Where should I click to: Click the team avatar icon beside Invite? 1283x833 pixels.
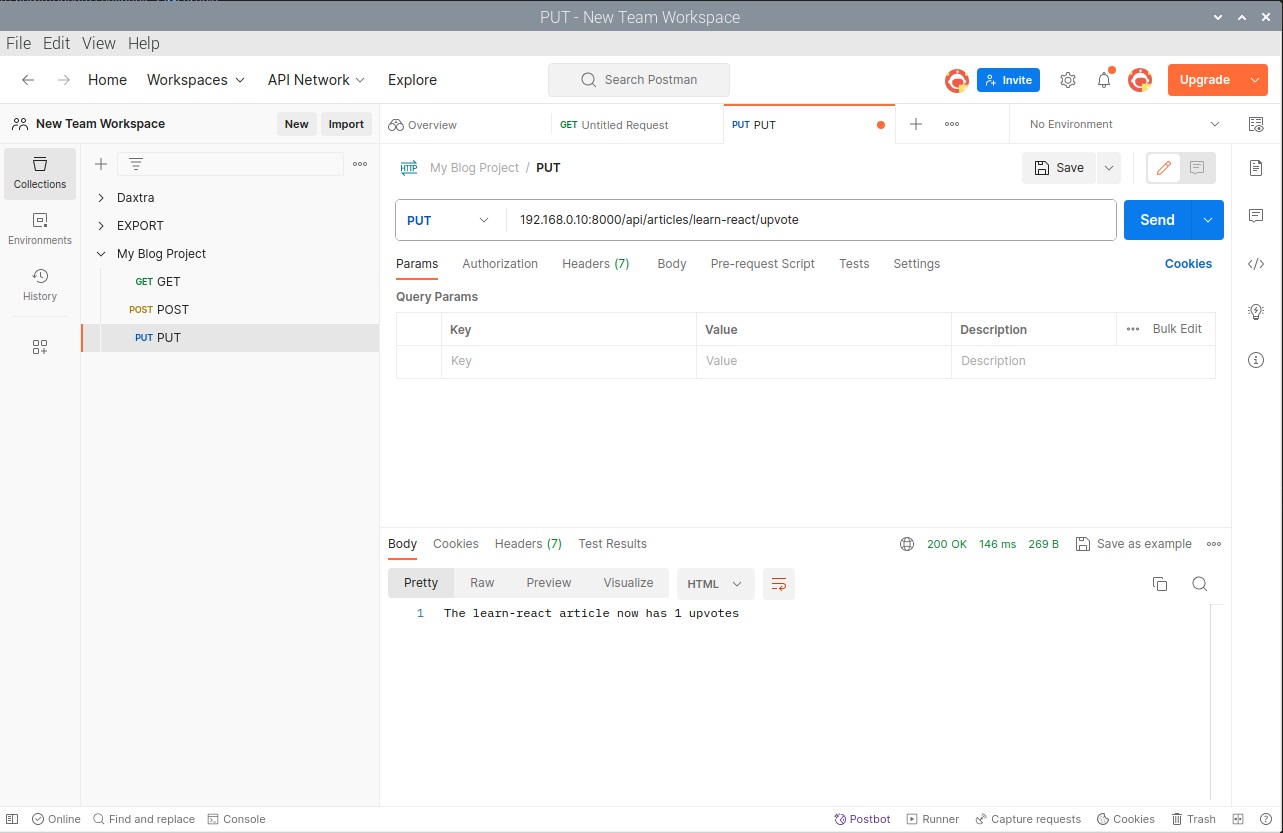pyautogui.click(x=957, y=80)
